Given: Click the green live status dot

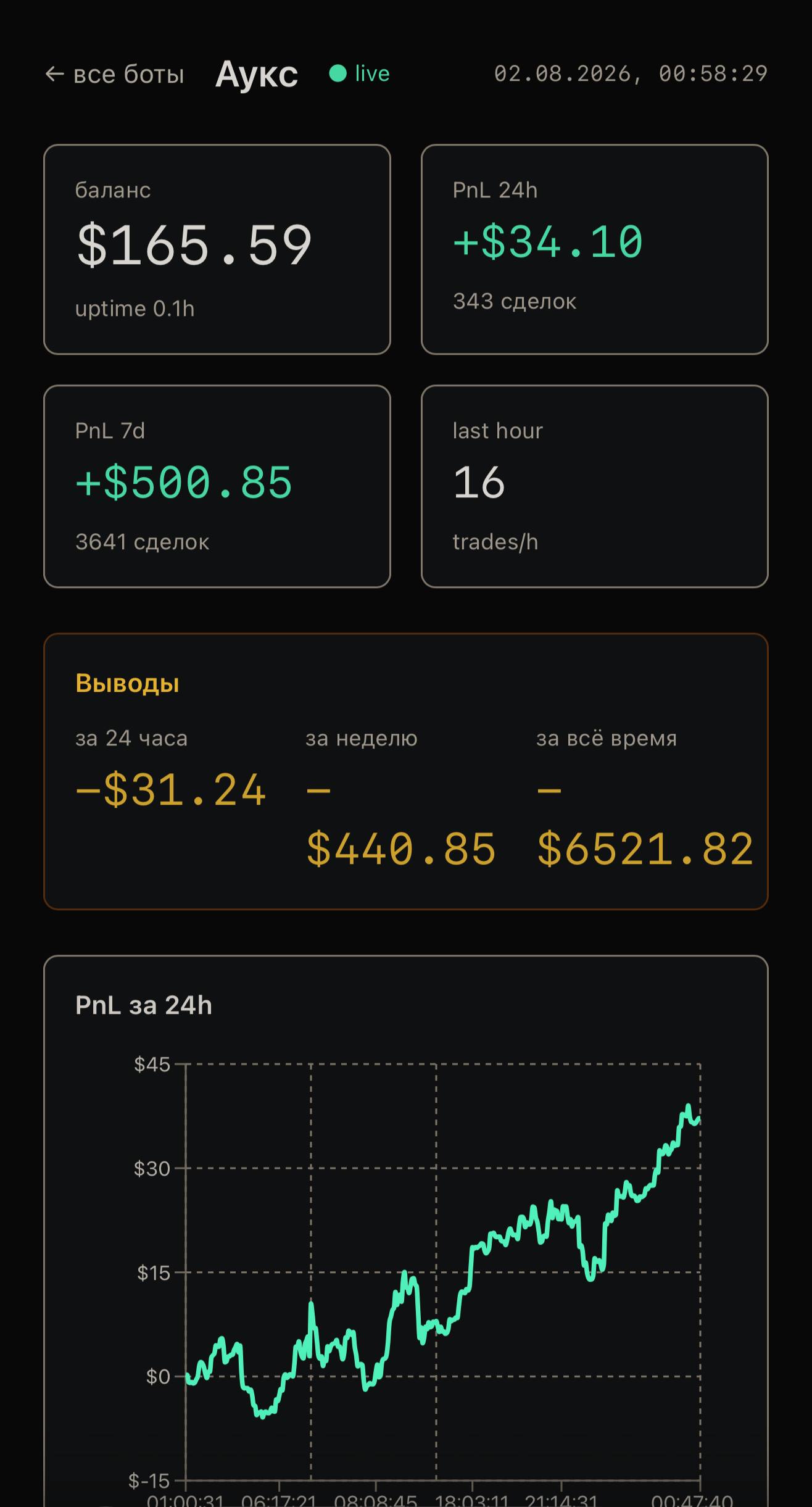Looking at the screenshot, I should coord(338,73).
